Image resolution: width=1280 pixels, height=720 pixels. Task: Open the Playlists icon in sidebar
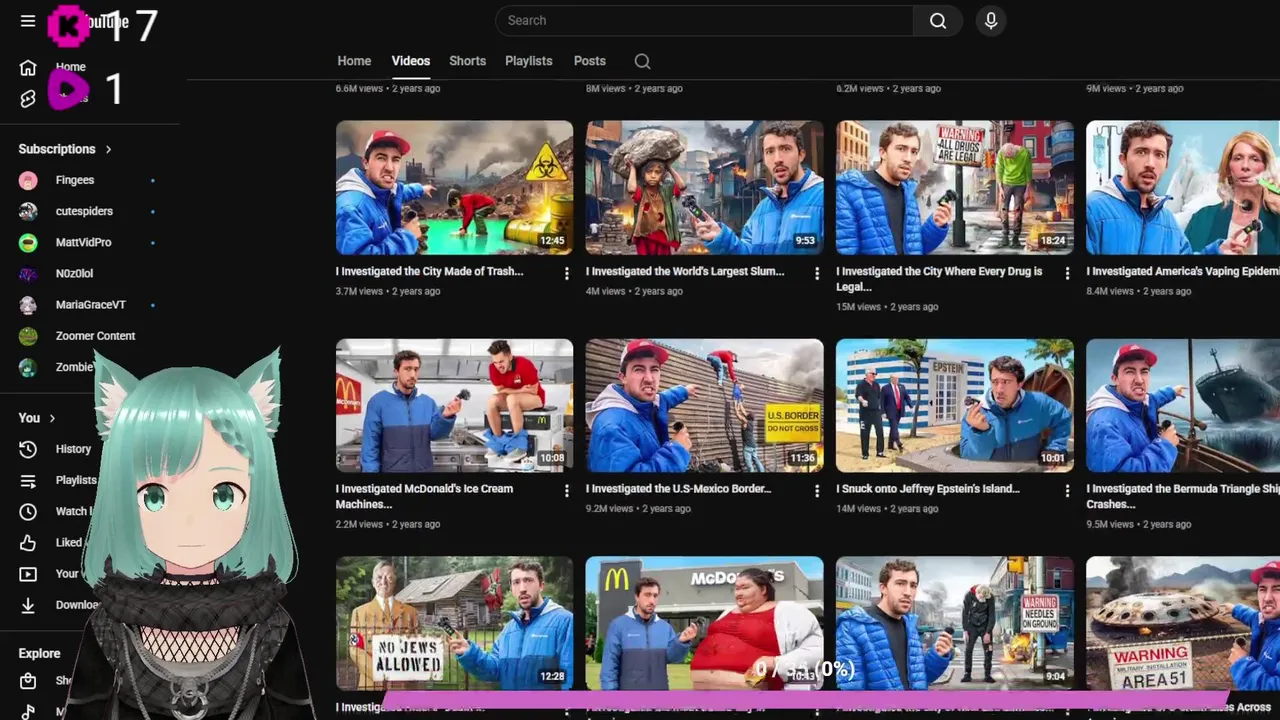(x=28, y=480)
